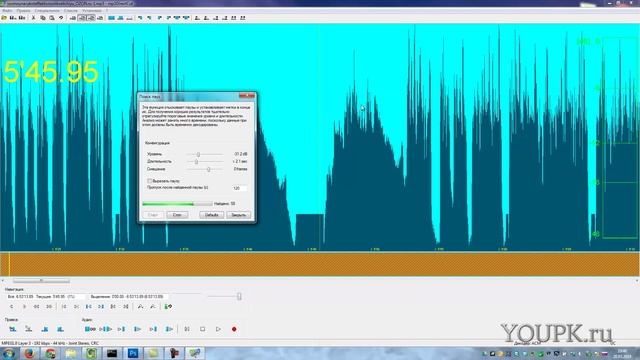Click the single left arrow navigation button

pyautogui.click(x=11, y=307)
